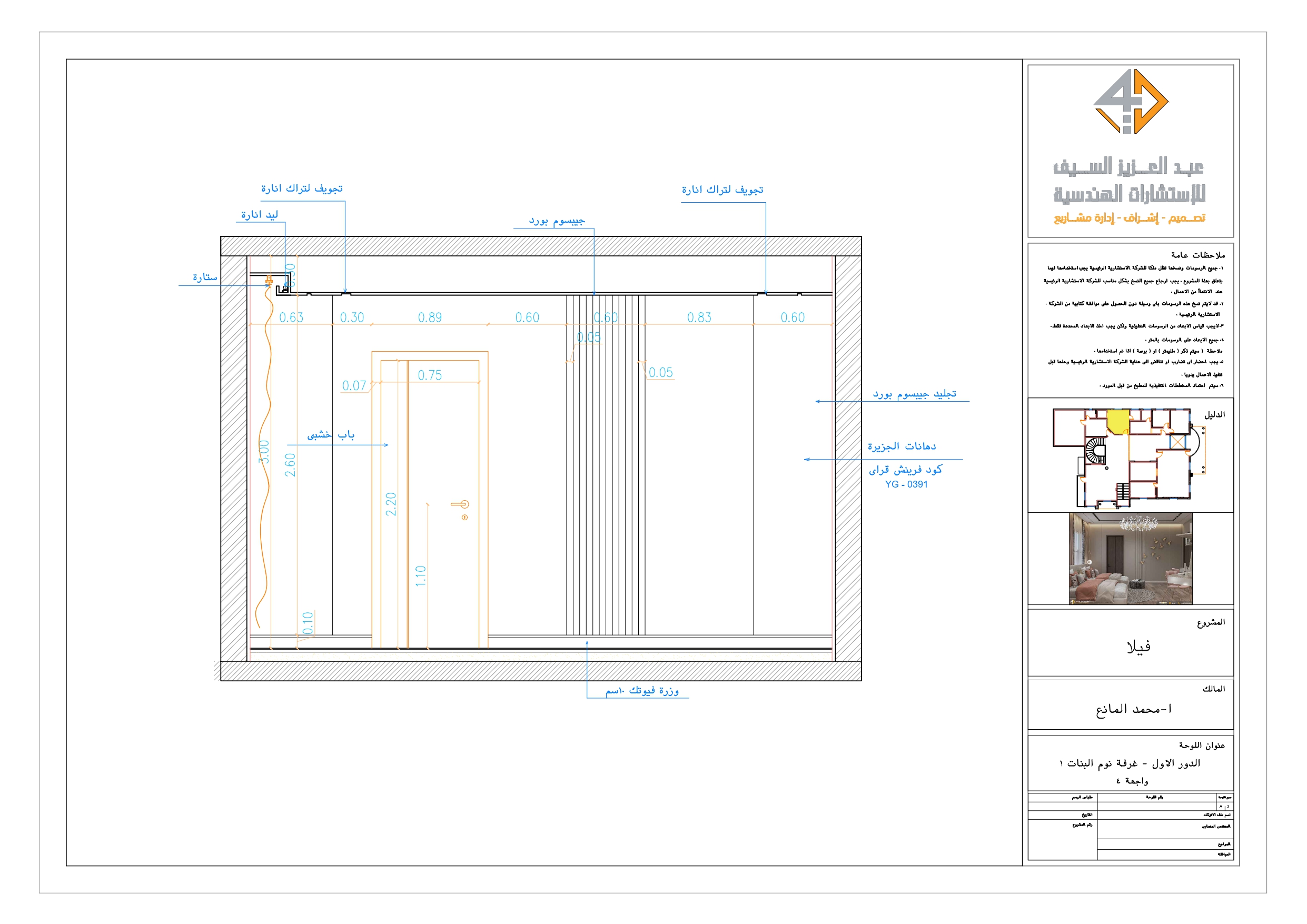Image resolution: width=1307 pixels, height=924 pixels.
Task: Click the 'ستارة' curtain annotation
Action: point(205,277)
